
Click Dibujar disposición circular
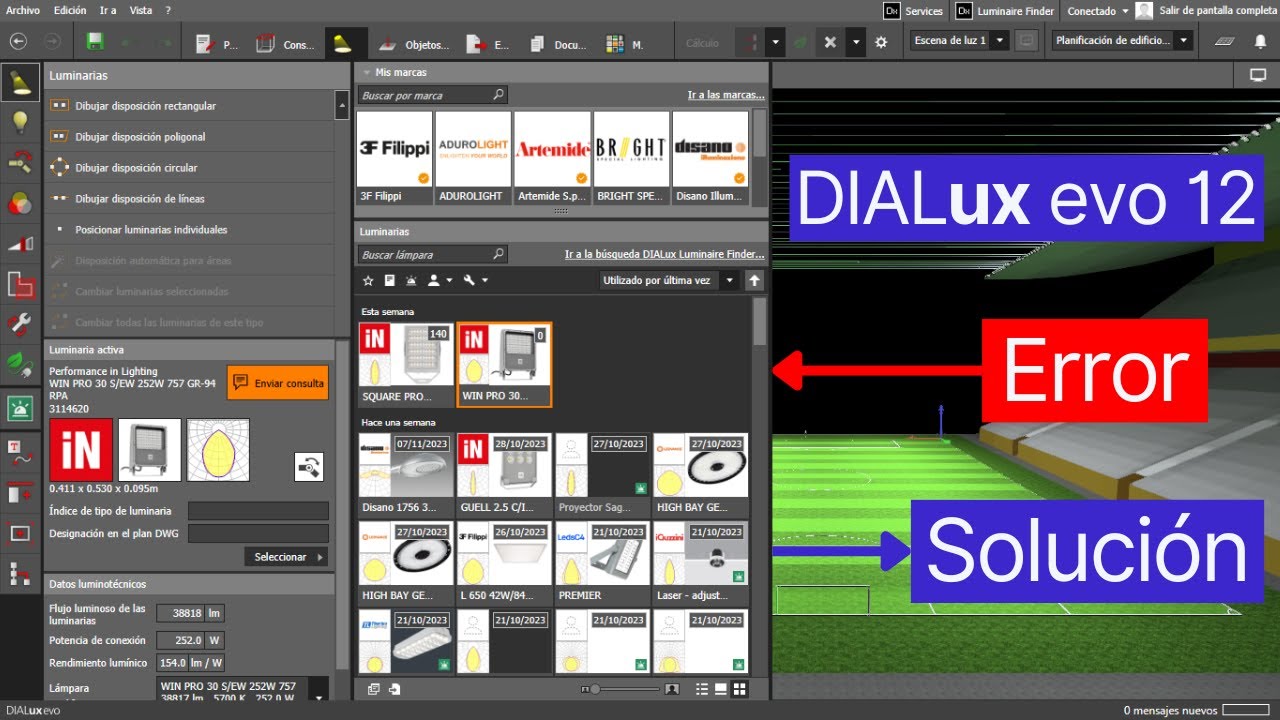coord(189,168)
